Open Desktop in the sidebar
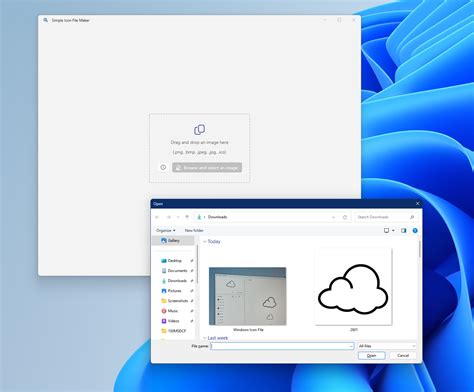The width and height of the screenshot is (474, 392). click(174, 261)
